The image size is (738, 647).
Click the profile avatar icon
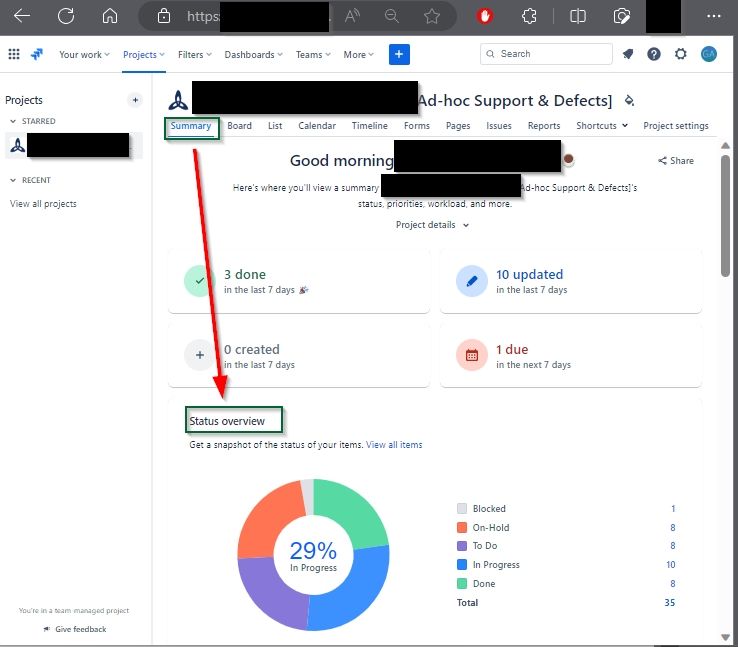(x=708, y=54)
